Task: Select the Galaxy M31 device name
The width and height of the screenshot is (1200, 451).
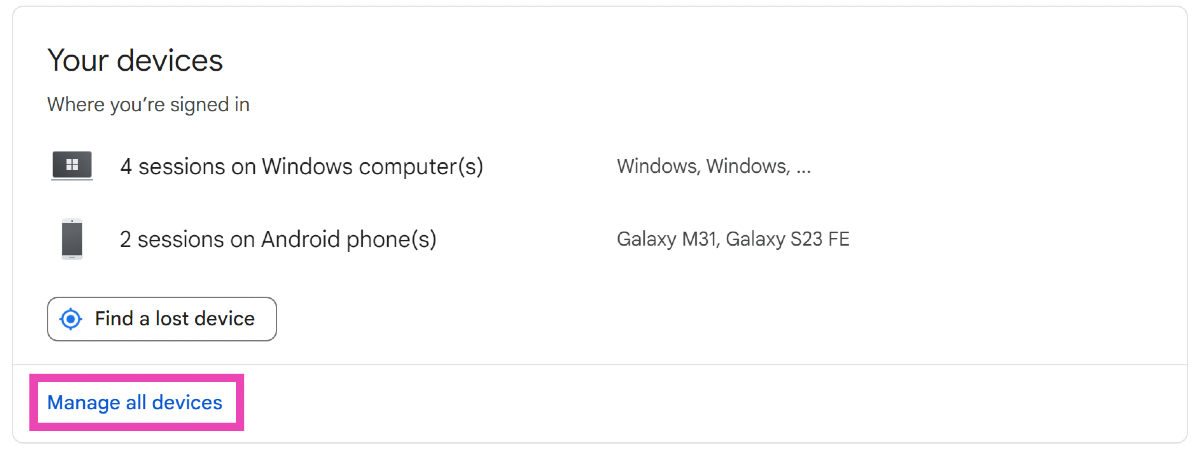Action: coord(667,240)
